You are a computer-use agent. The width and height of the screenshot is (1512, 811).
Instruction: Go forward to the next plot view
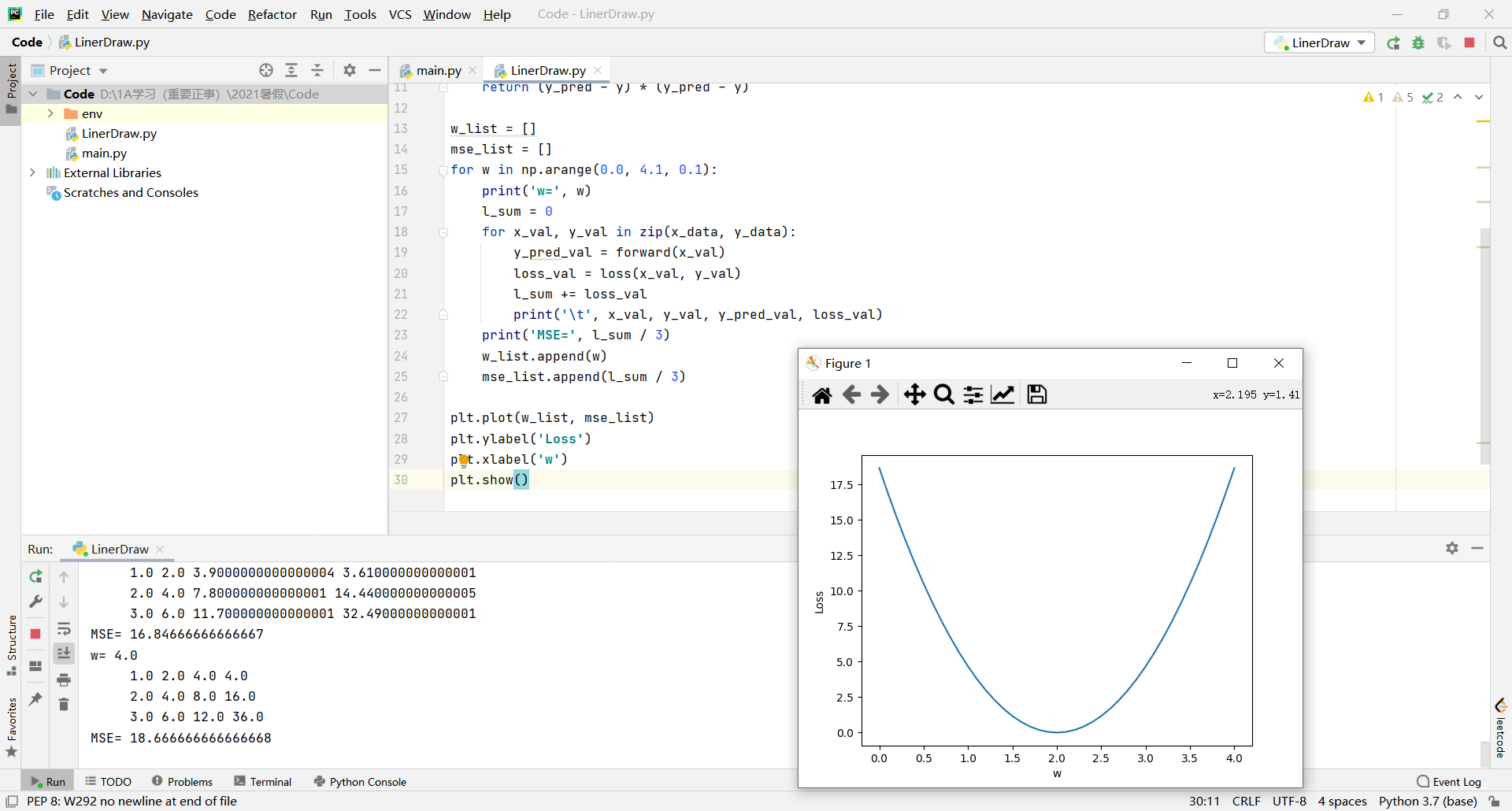(880, 394)
